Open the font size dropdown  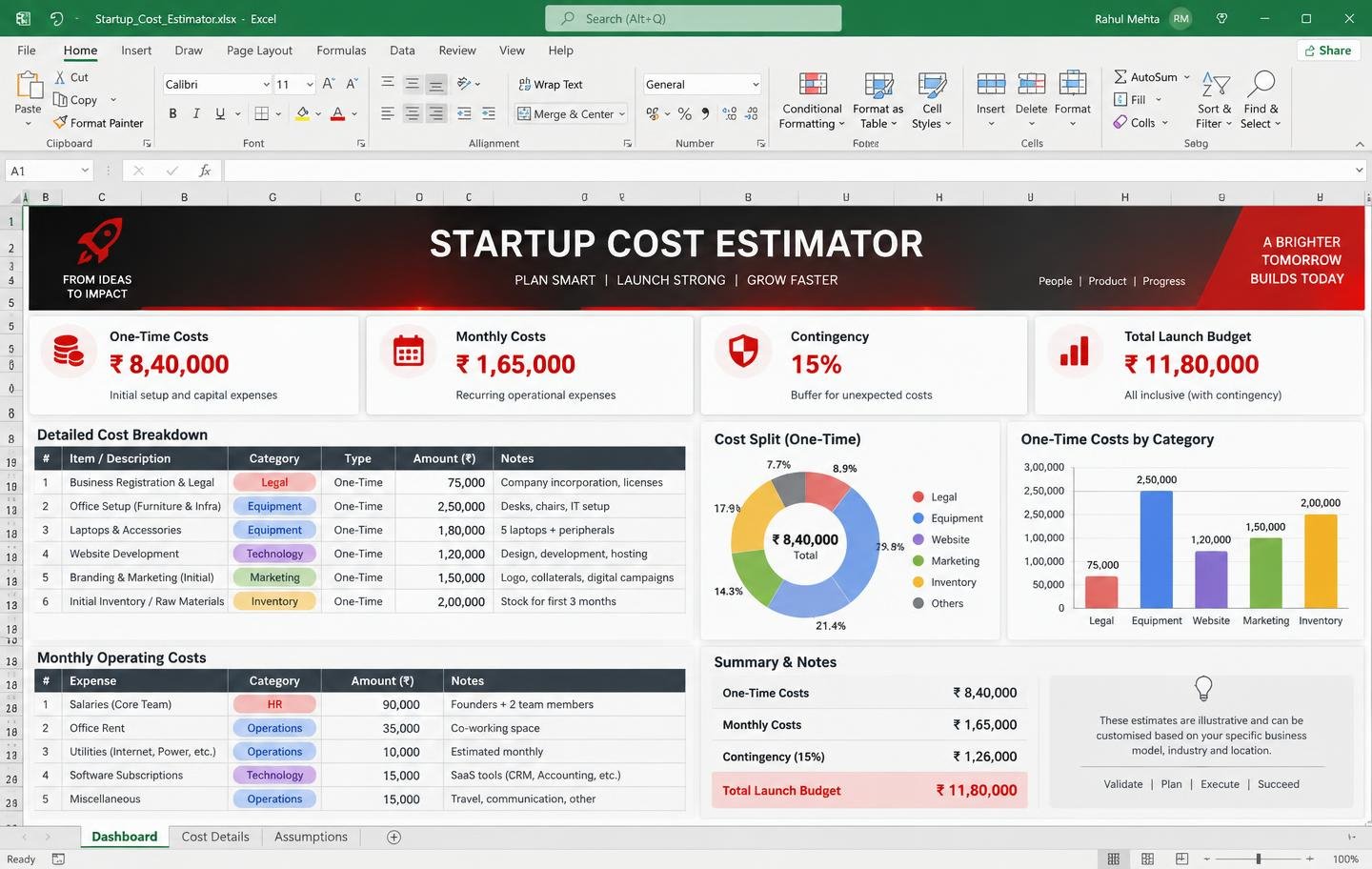310,84
